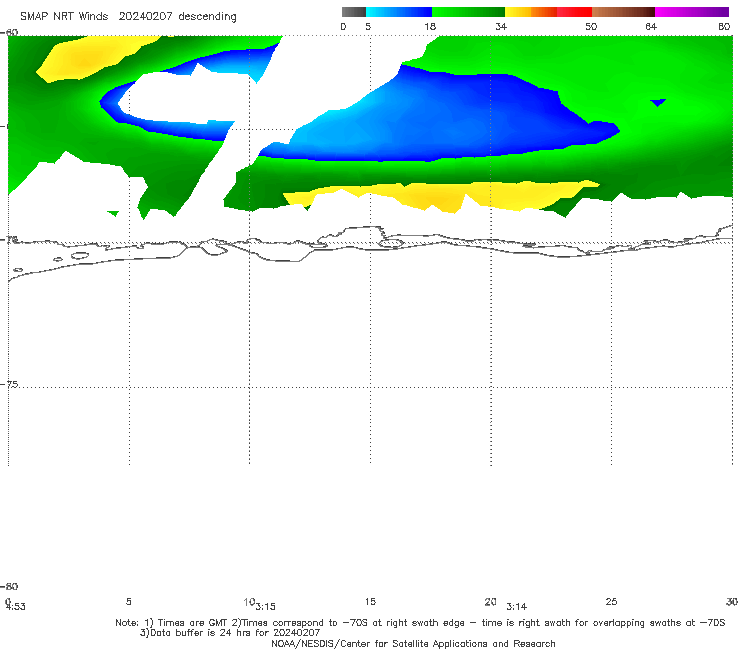Click the color bar label '50'
Viewport: 740px width, 650px height.
pos(591,26)
